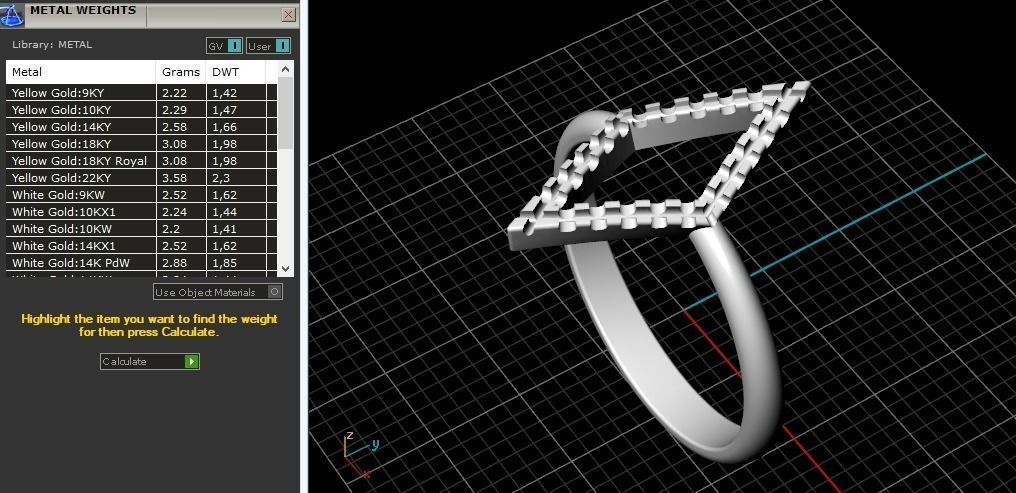Click the metal list scroll down arrow
The width and height of the screenshot is (1016, 493).
point(285,268)
